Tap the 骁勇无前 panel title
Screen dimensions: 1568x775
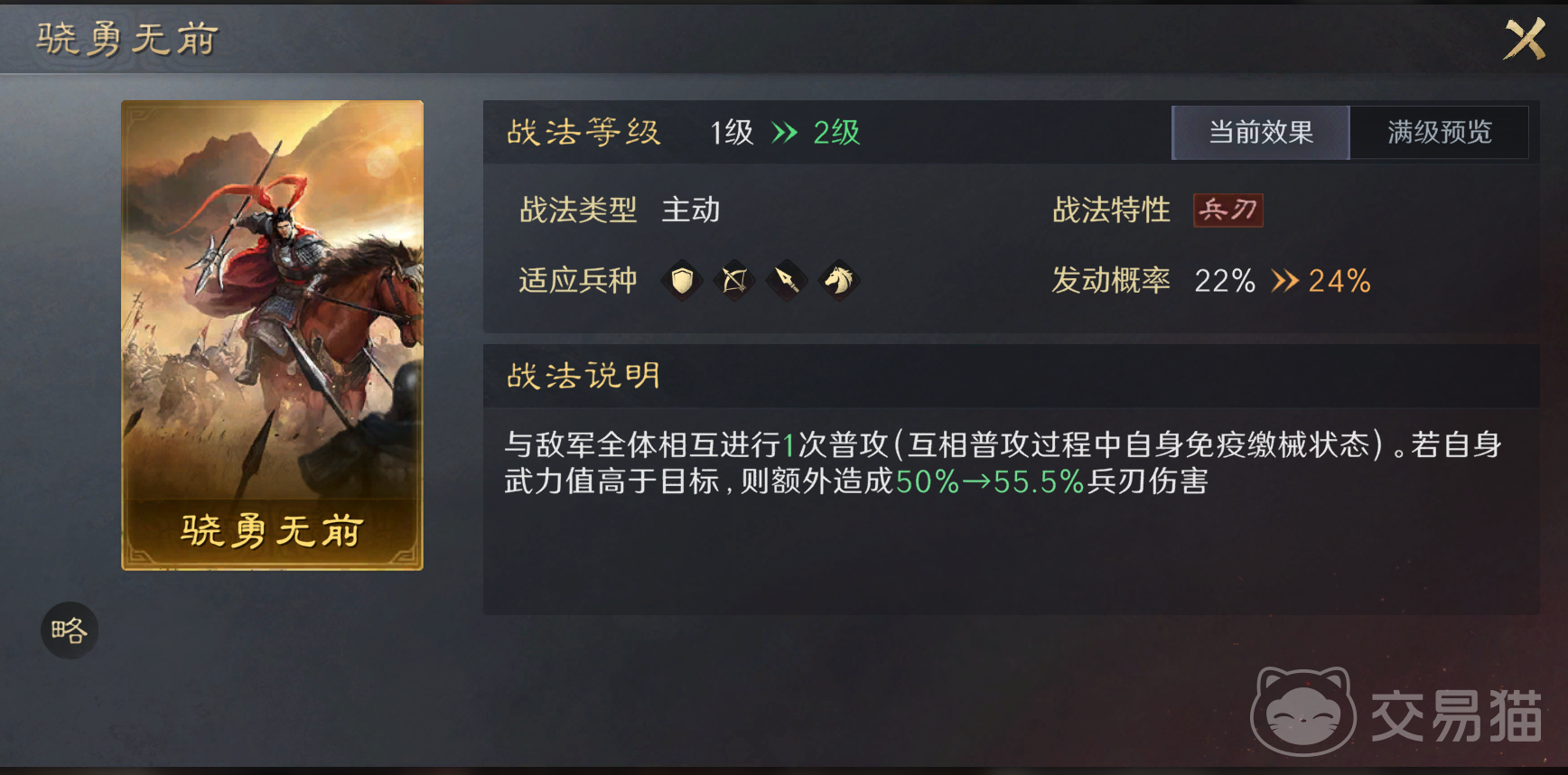tap(127, 39)
